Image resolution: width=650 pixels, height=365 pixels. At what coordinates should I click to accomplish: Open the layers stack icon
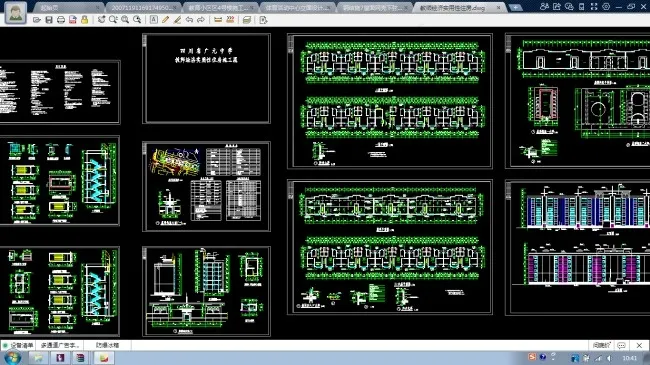click(x=247, y=20)
